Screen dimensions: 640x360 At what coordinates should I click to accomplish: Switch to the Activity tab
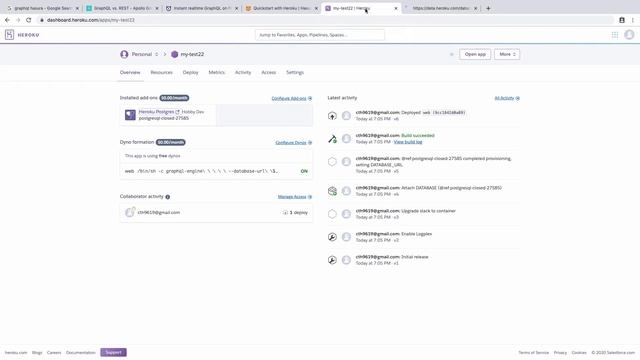coord(243,72)
